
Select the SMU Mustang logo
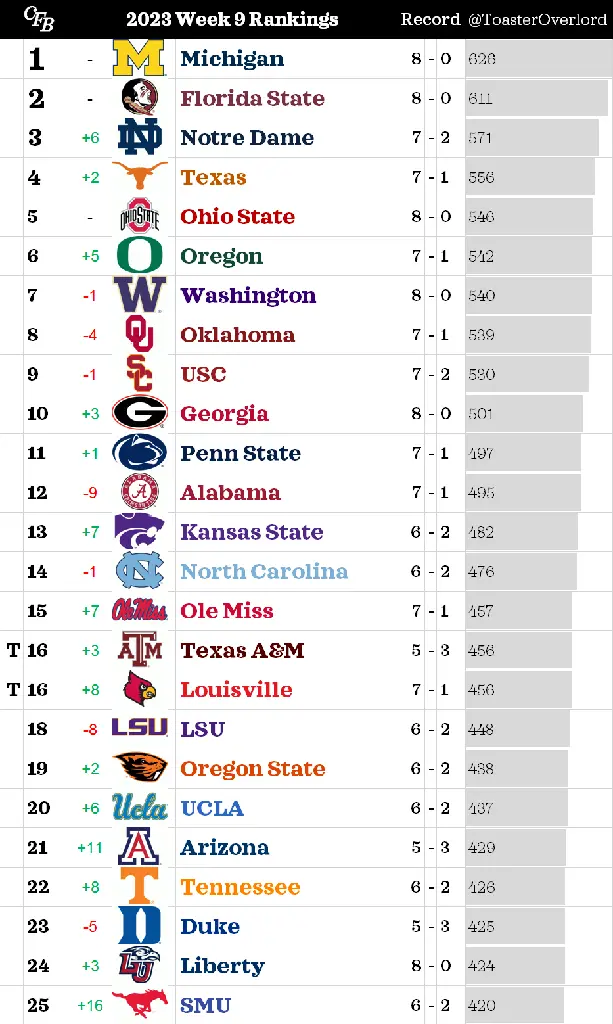[x=139, y=1004]
